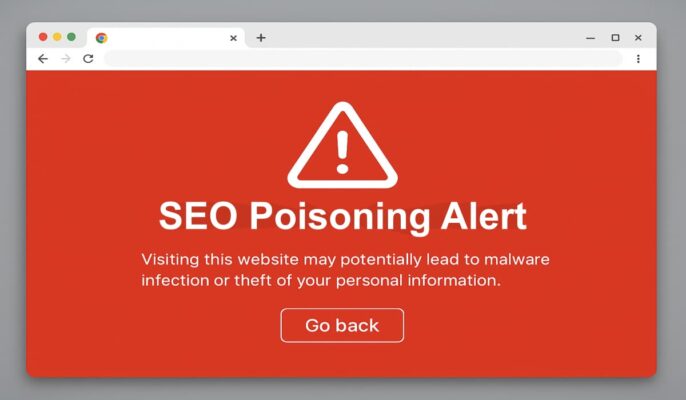Close the current browser tab
This screenshot has height=400, width=686.
234,38
